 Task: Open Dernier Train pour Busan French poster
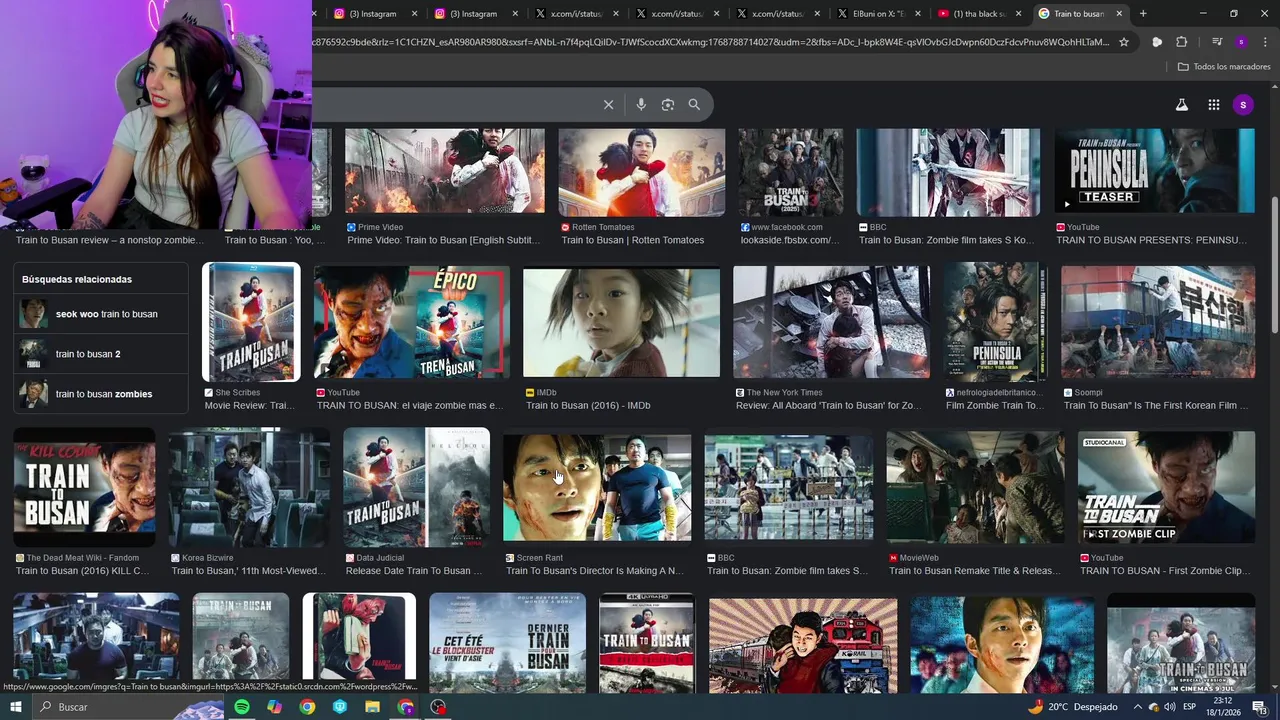[x=507, y=644]
